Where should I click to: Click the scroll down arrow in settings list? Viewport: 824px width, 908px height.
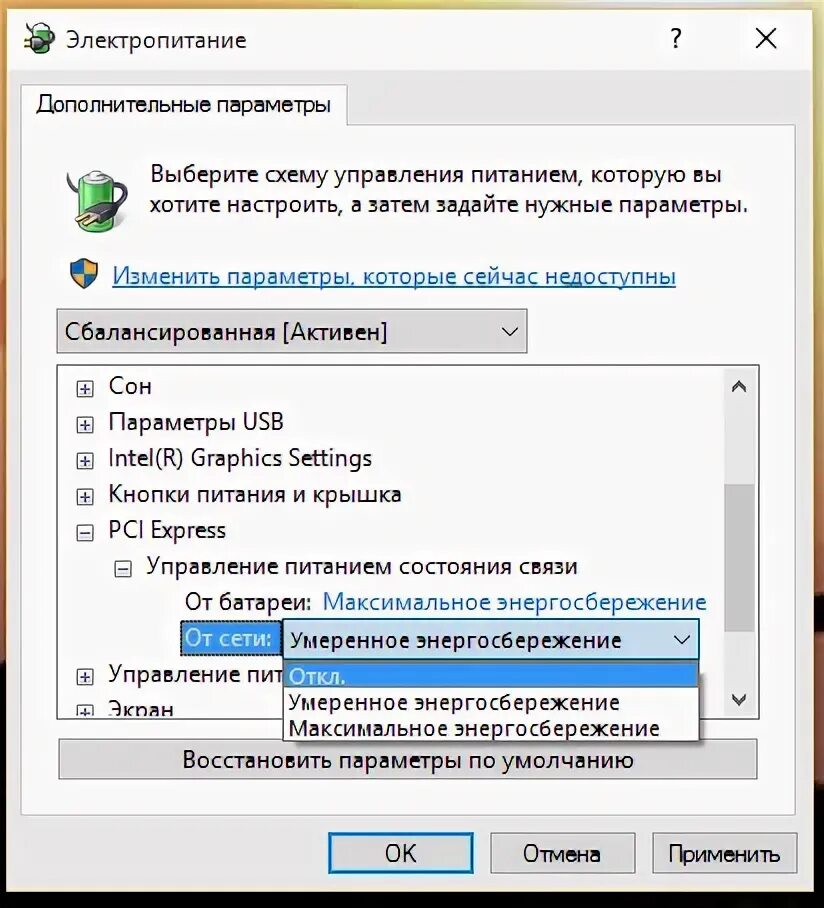pos(739,700)
